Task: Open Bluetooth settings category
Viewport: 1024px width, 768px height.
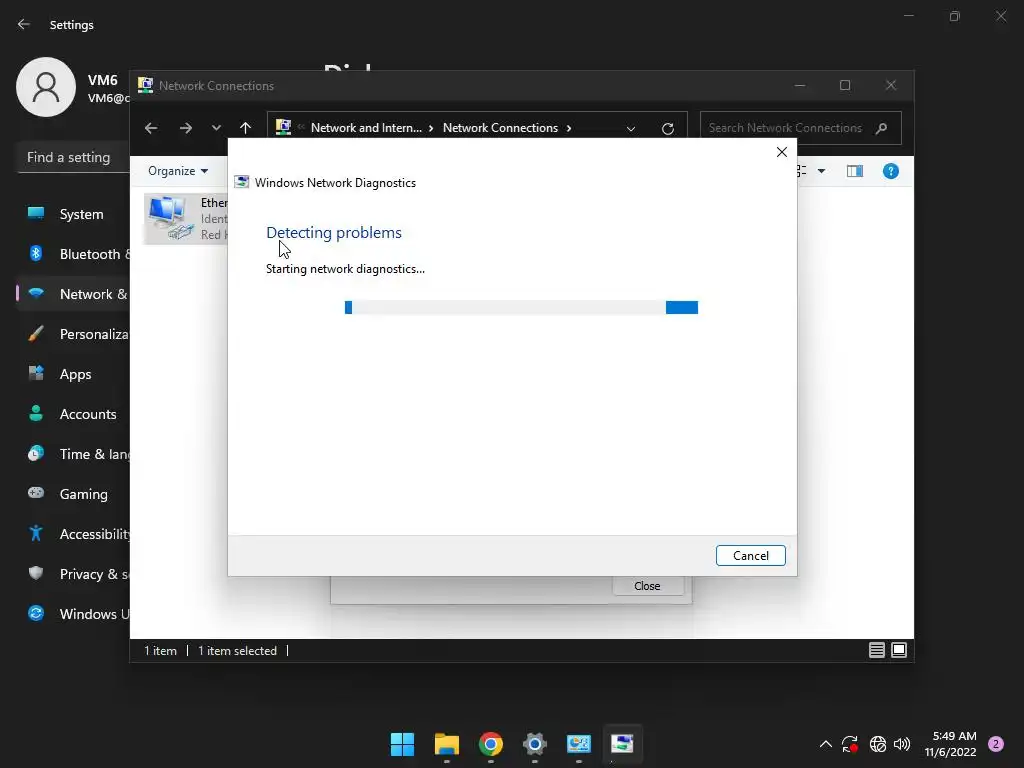Action: pos(73,254)
